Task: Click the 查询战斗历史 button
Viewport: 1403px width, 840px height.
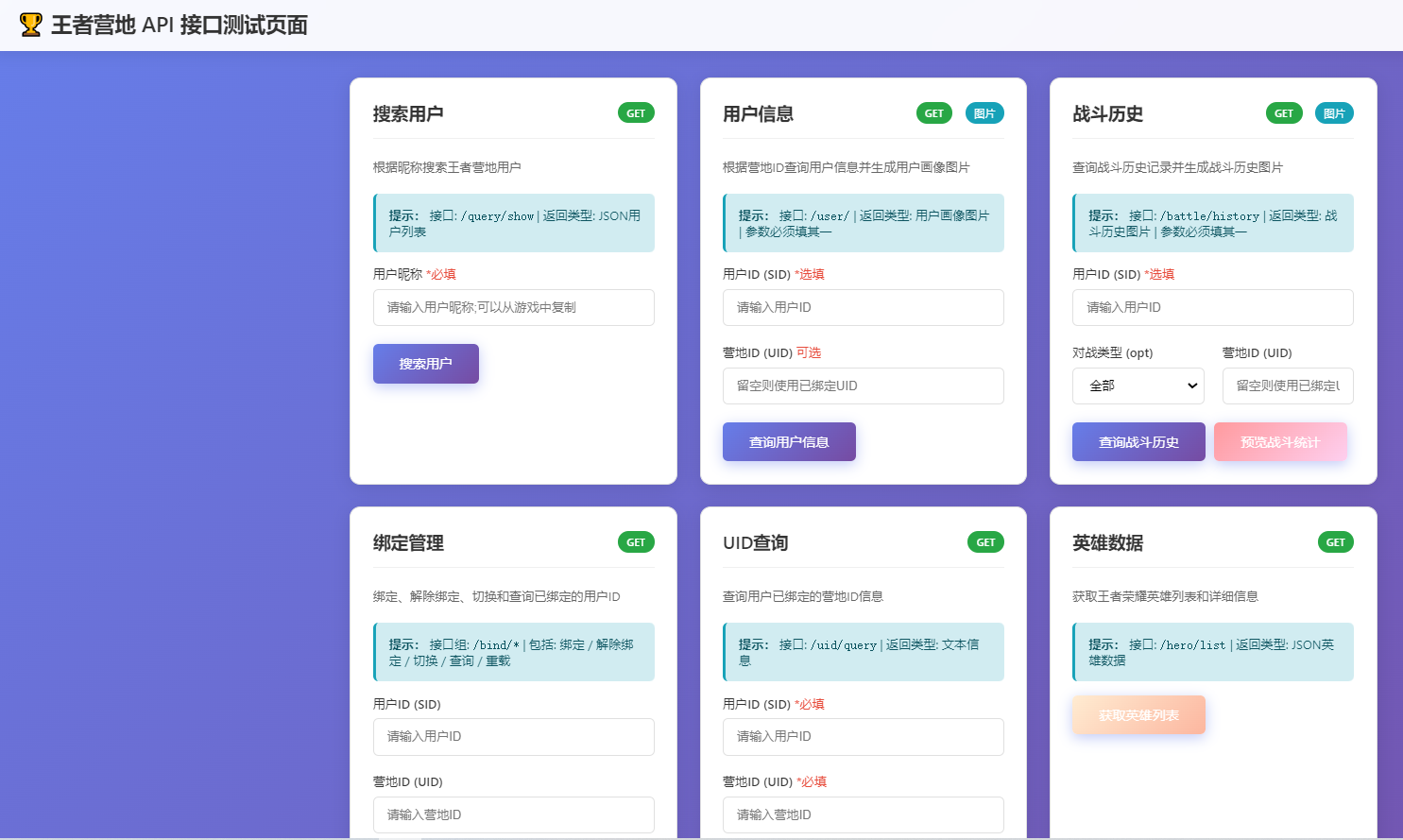Action: [x=1138, y=442]
